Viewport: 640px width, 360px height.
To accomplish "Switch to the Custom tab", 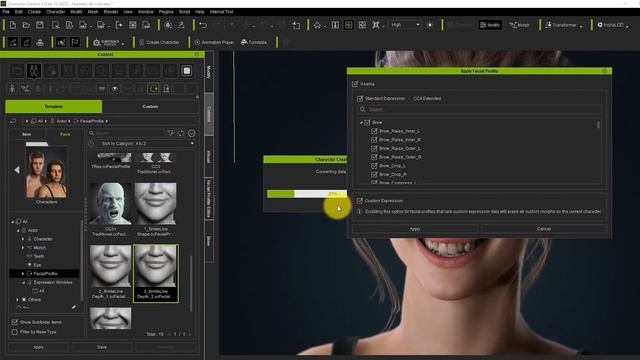I will point(150,107).
